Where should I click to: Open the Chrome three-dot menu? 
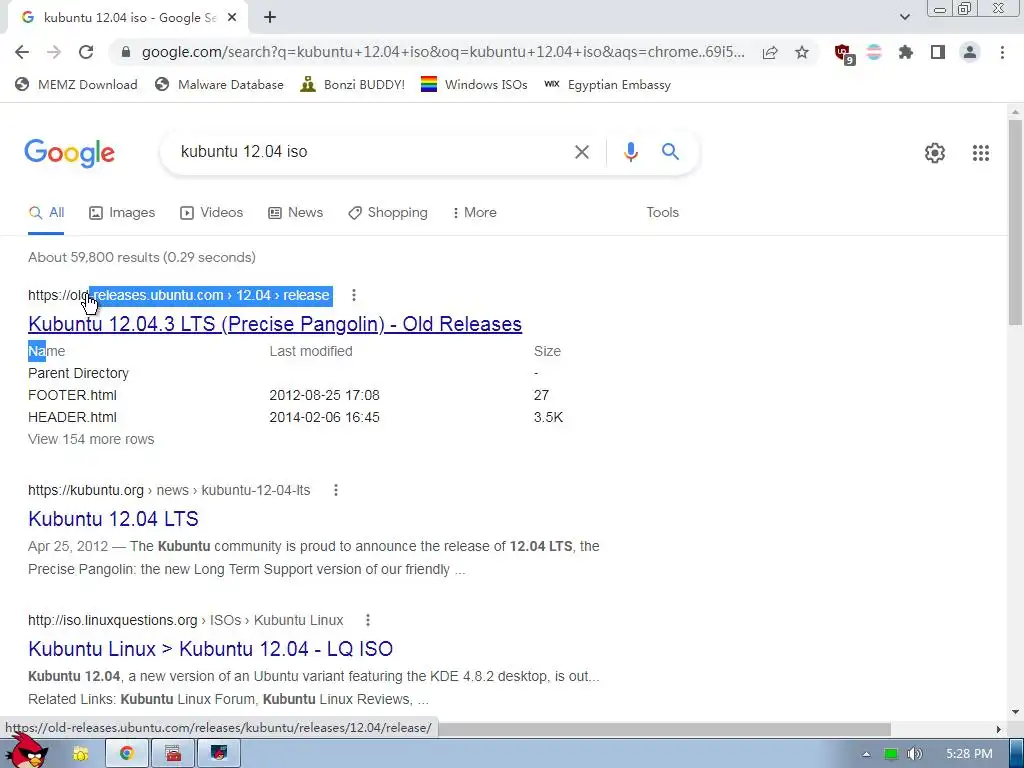pyautogui.click(x=1002, y=52)
